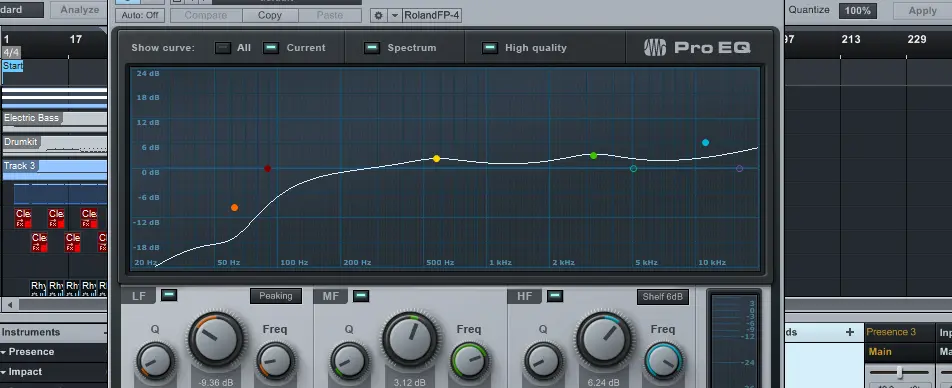The image size is (952, 388).
Task: Open the Instruments panel header
Action: (53, 332)
